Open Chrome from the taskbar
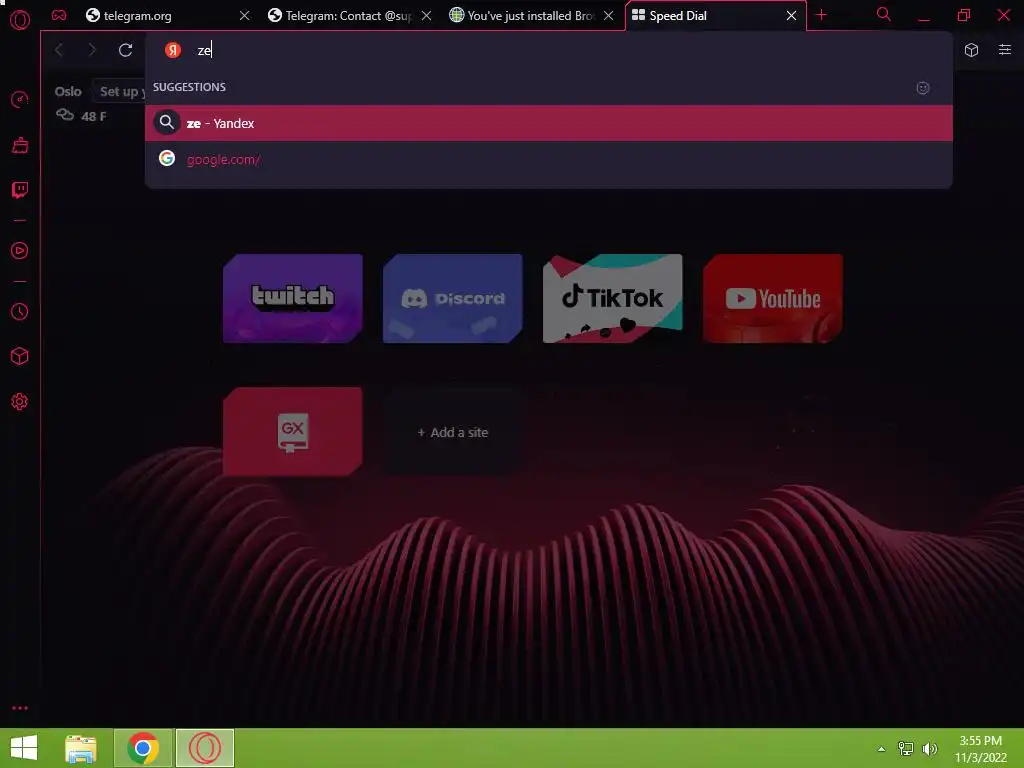1024x768 pixels. (143, 748)
